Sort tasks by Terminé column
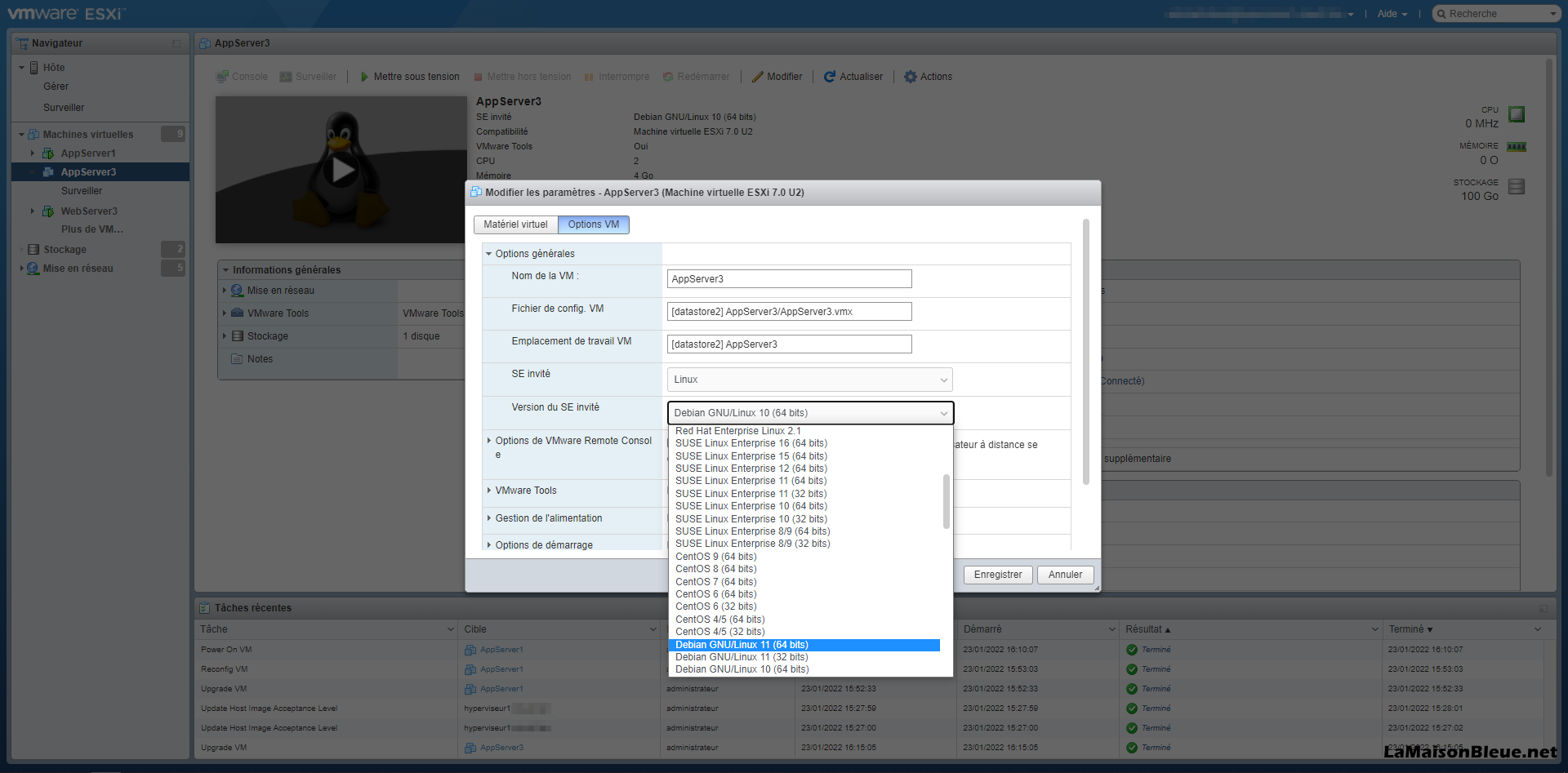 tap(1463, 629)
